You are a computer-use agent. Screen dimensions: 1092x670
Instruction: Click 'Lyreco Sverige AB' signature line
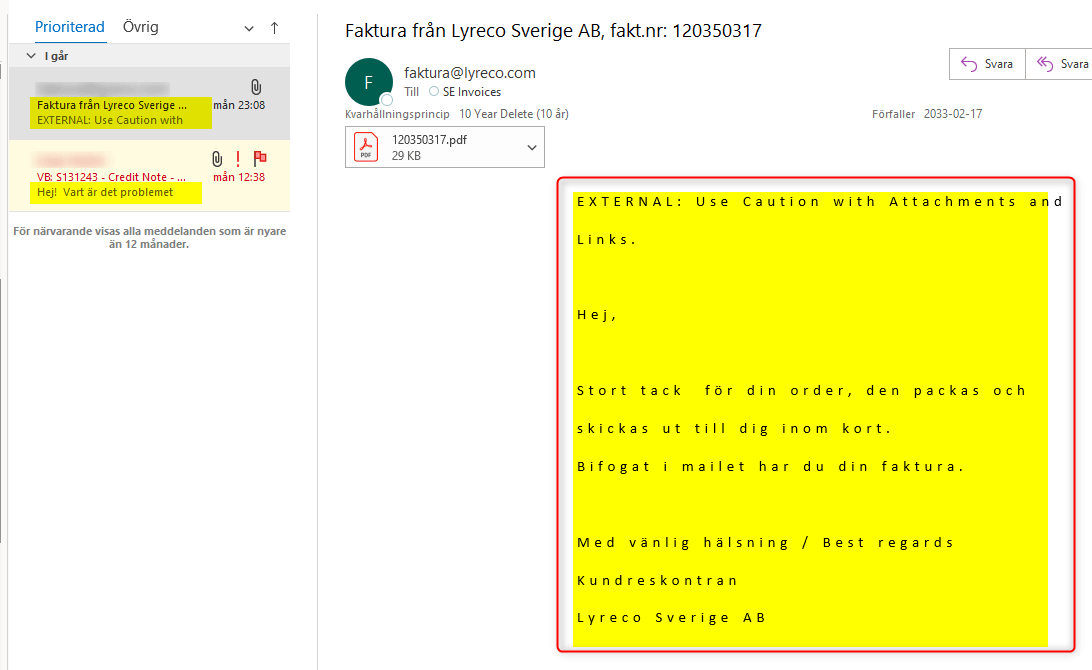(671, 618)
